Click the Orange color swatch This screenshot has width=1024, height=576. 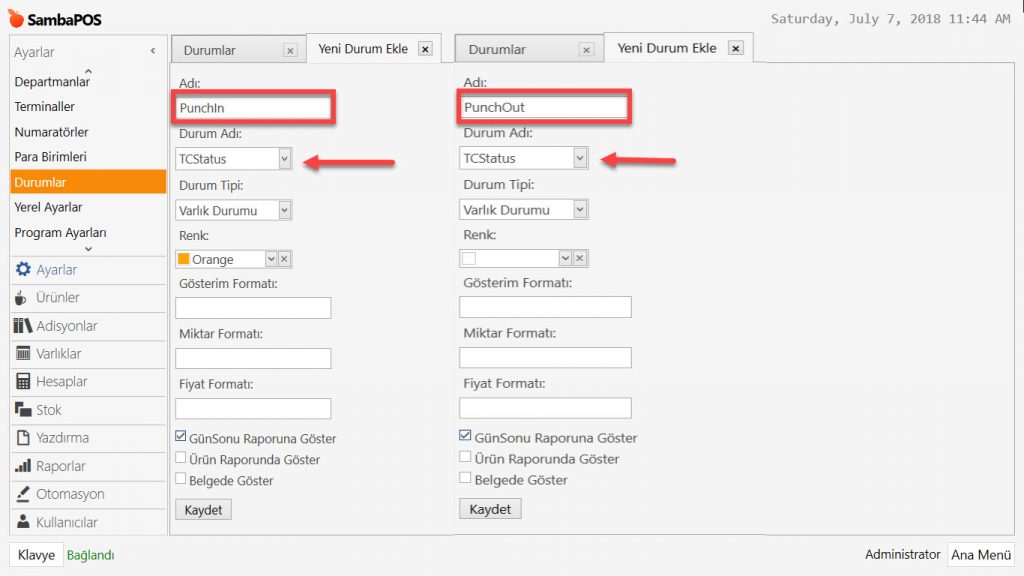(183, 259)
